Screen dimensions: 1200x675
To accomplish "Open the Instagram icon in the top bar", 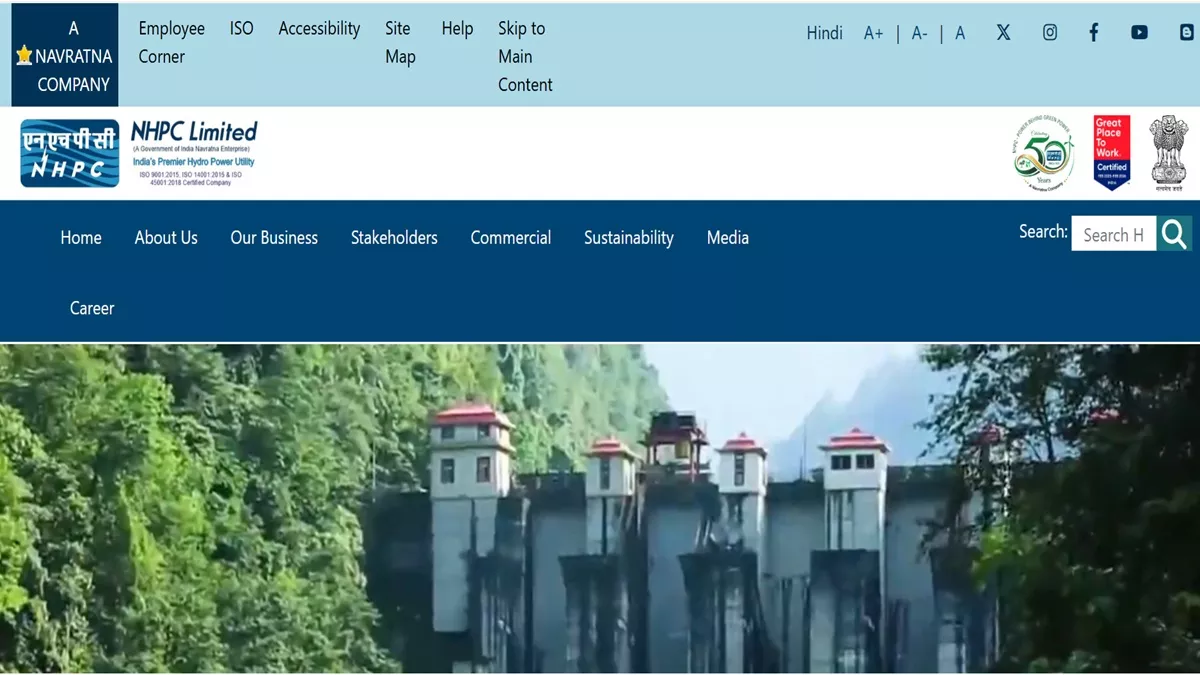I will click(x=1050, y=32).
